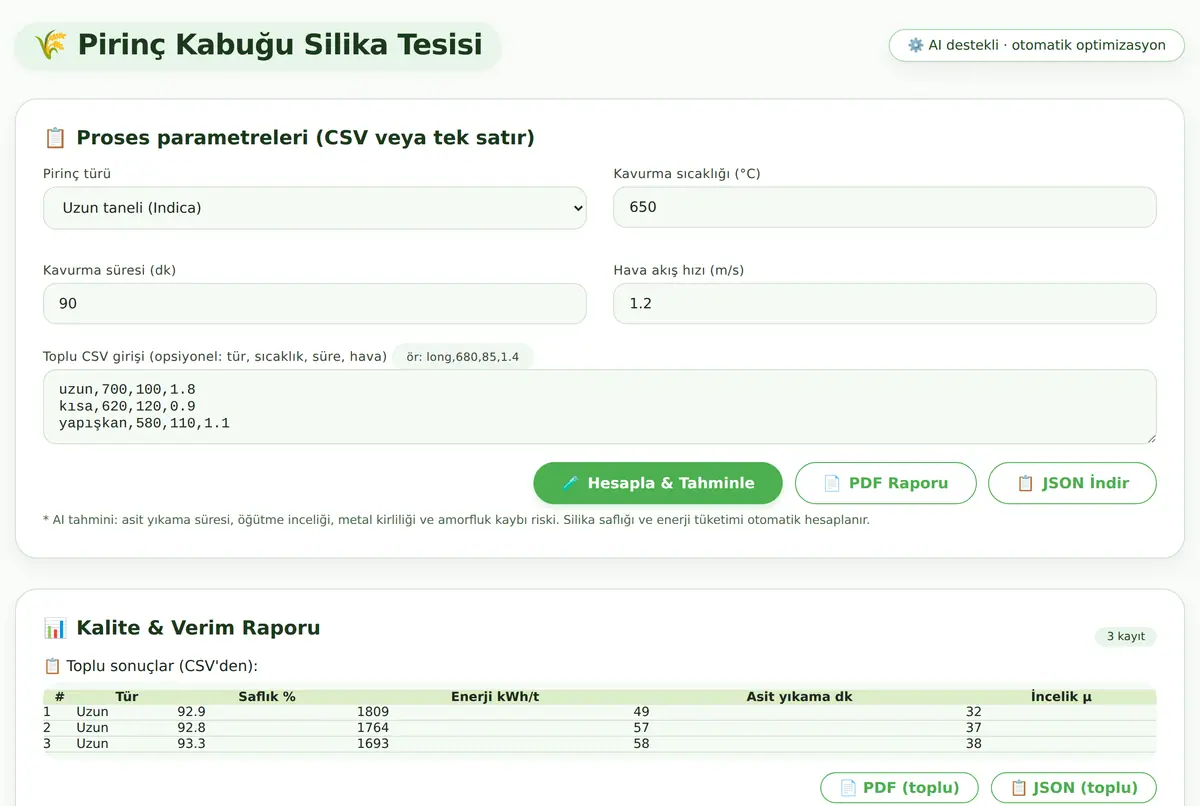Click the chart icon beside Kalite & Verim Raporu

pos(55,628)
